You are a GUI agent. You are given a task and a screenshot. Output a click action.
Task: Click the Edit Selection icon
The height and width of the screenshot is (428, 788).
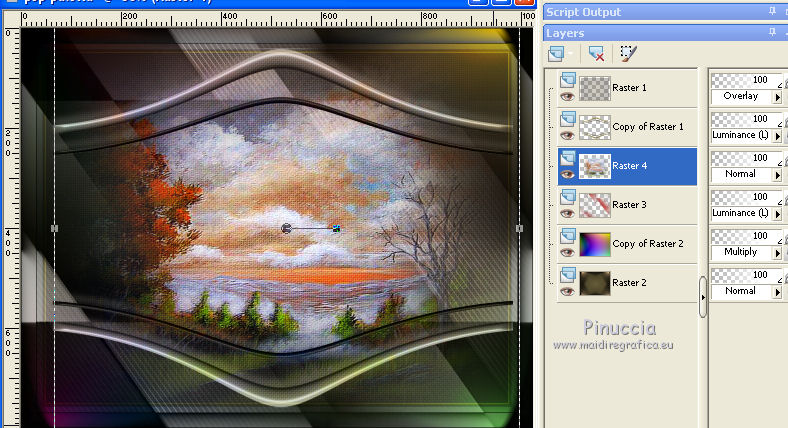(628, 54)
